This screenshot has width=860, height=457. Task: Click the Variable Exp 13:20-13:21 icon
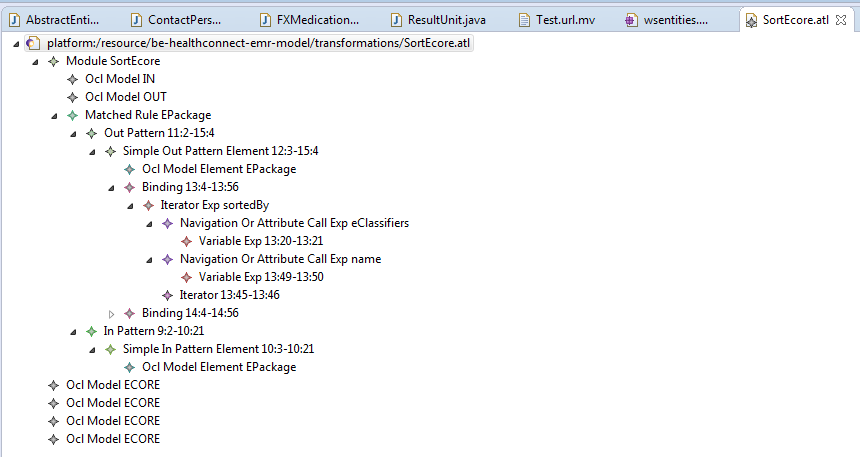click(x=186, y=241)
